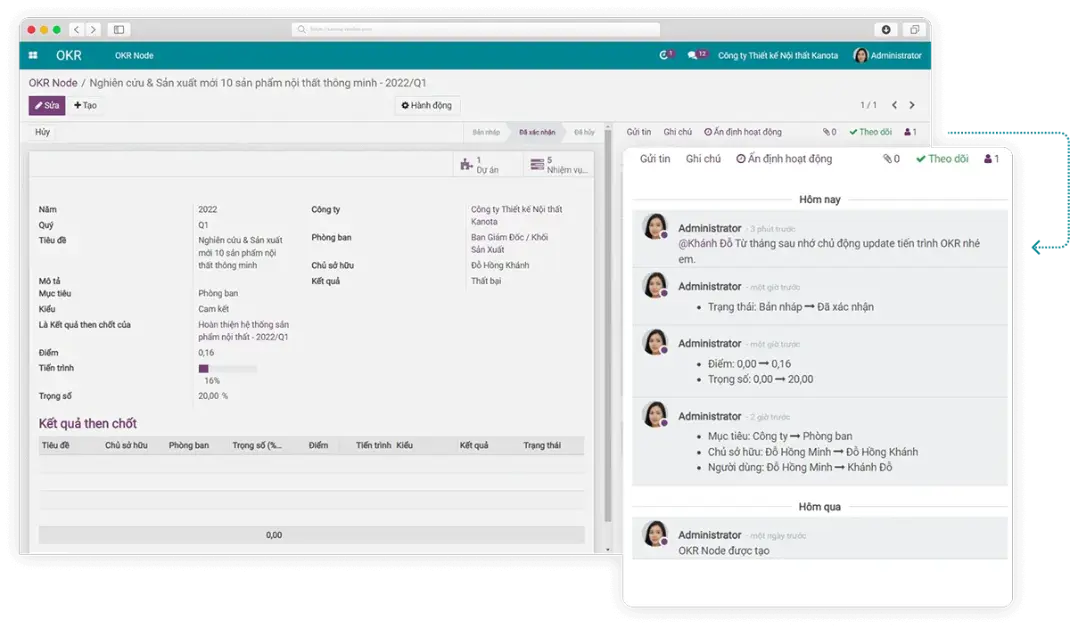Open the Administrator user menu

[888, 56]
